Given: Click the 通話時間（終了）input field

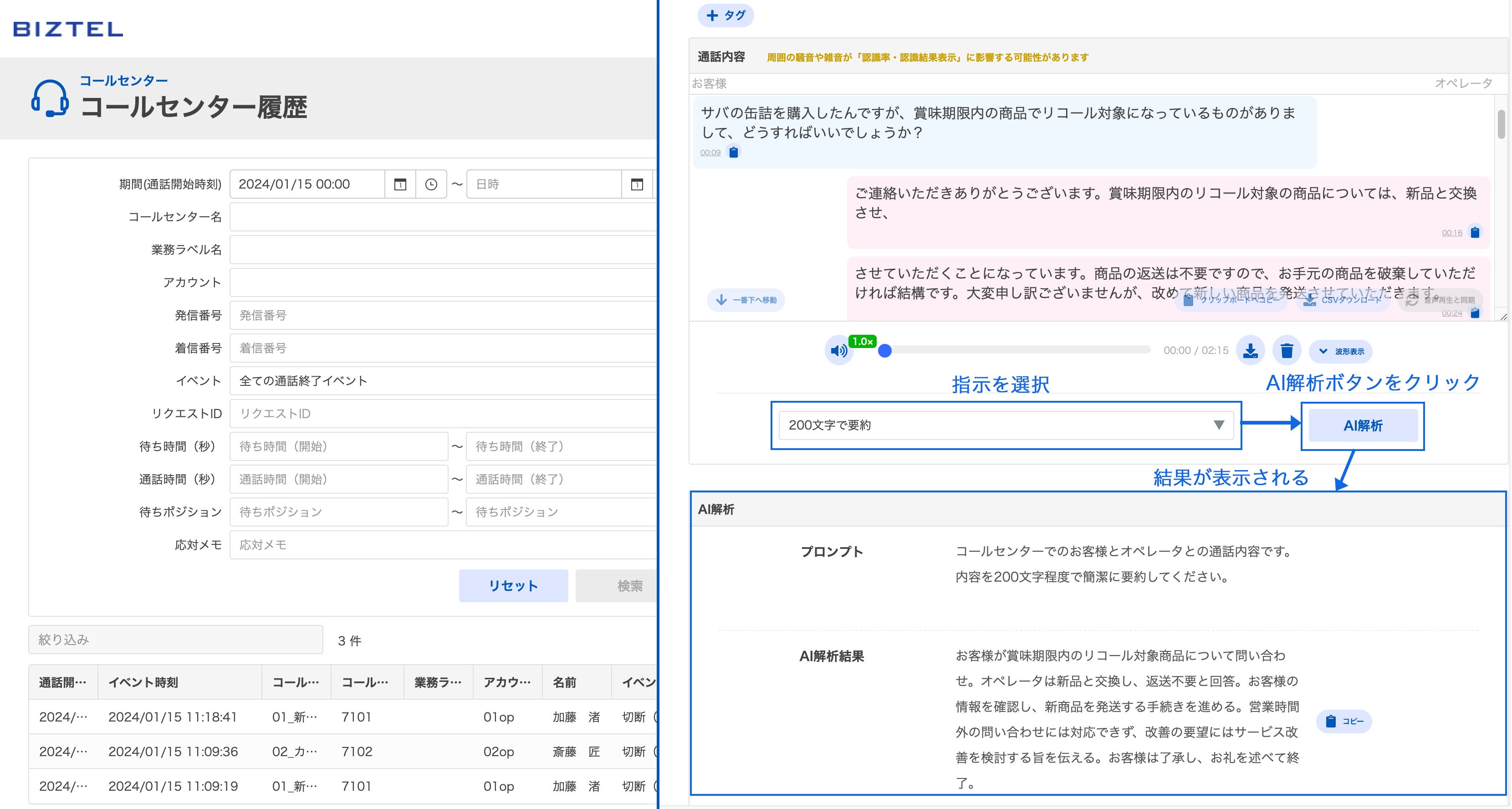Looking at the screenshot, I should click(x=562, y=480).
